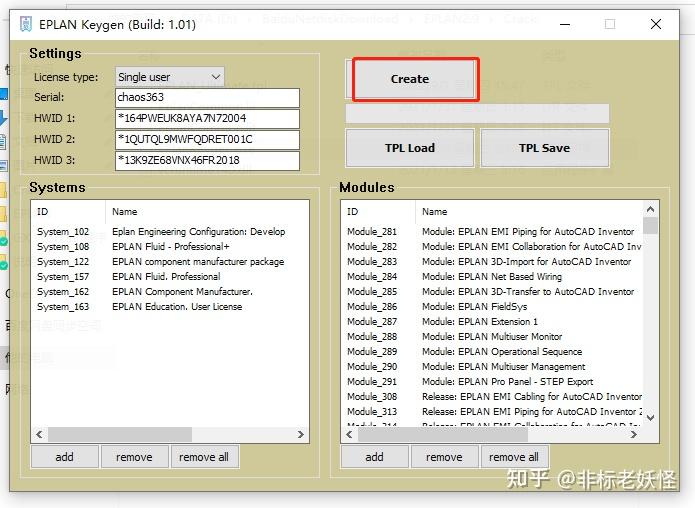Minimize the EPLAN Keygen window
The height and width of the screenshot is (508, 695).
click(565, 24)
